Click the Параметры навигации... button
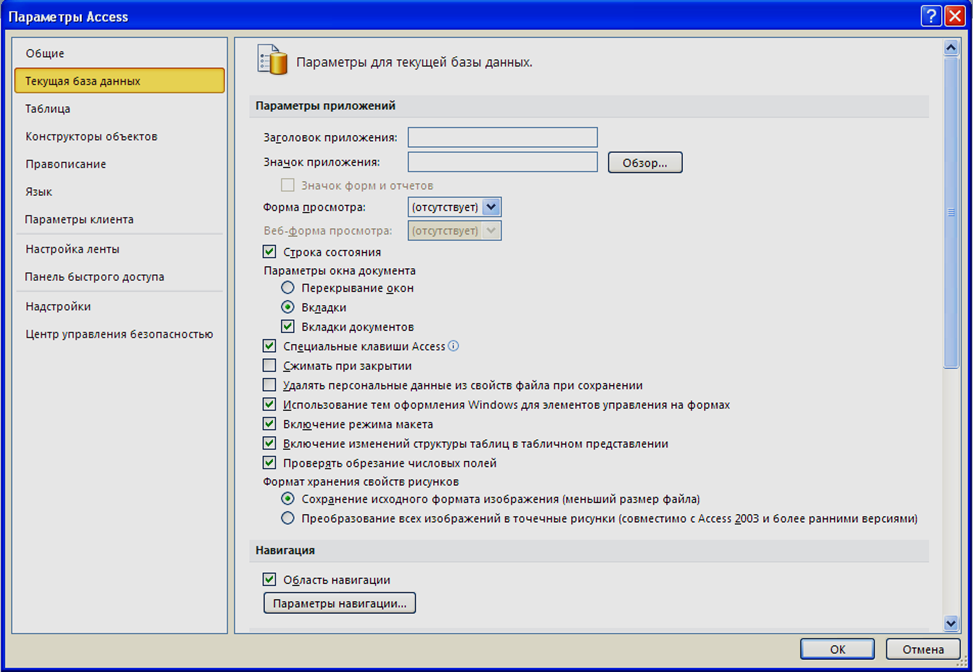Viewport: 973px width, 672px height. pos(339,603)
